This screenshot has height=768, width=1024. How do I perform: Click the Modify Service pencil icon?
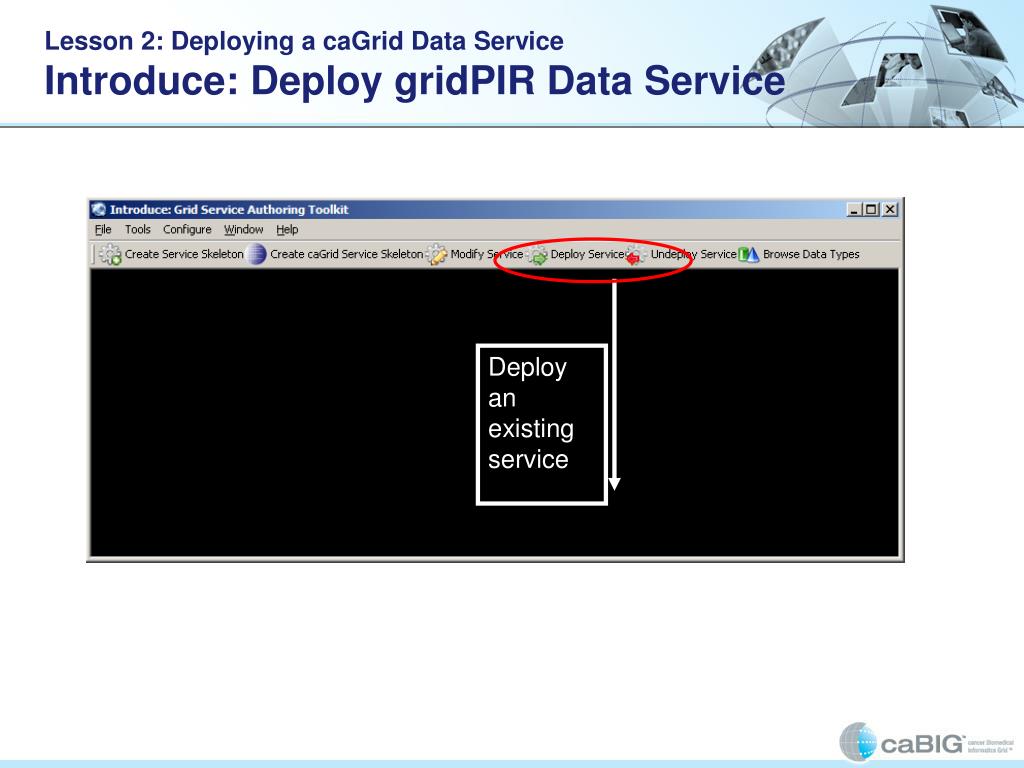[x=437, y=254]
